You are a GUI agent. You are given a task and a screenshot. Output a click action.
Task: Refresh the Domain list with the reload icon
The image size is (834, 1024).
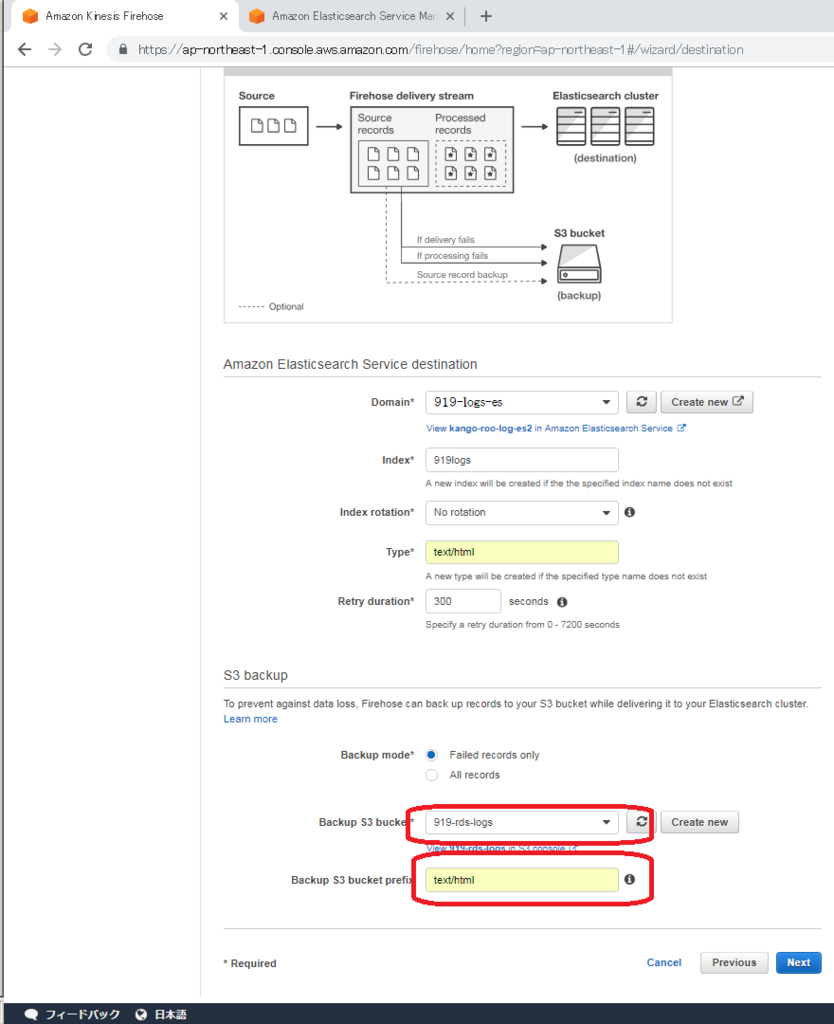tap(641, 402)
